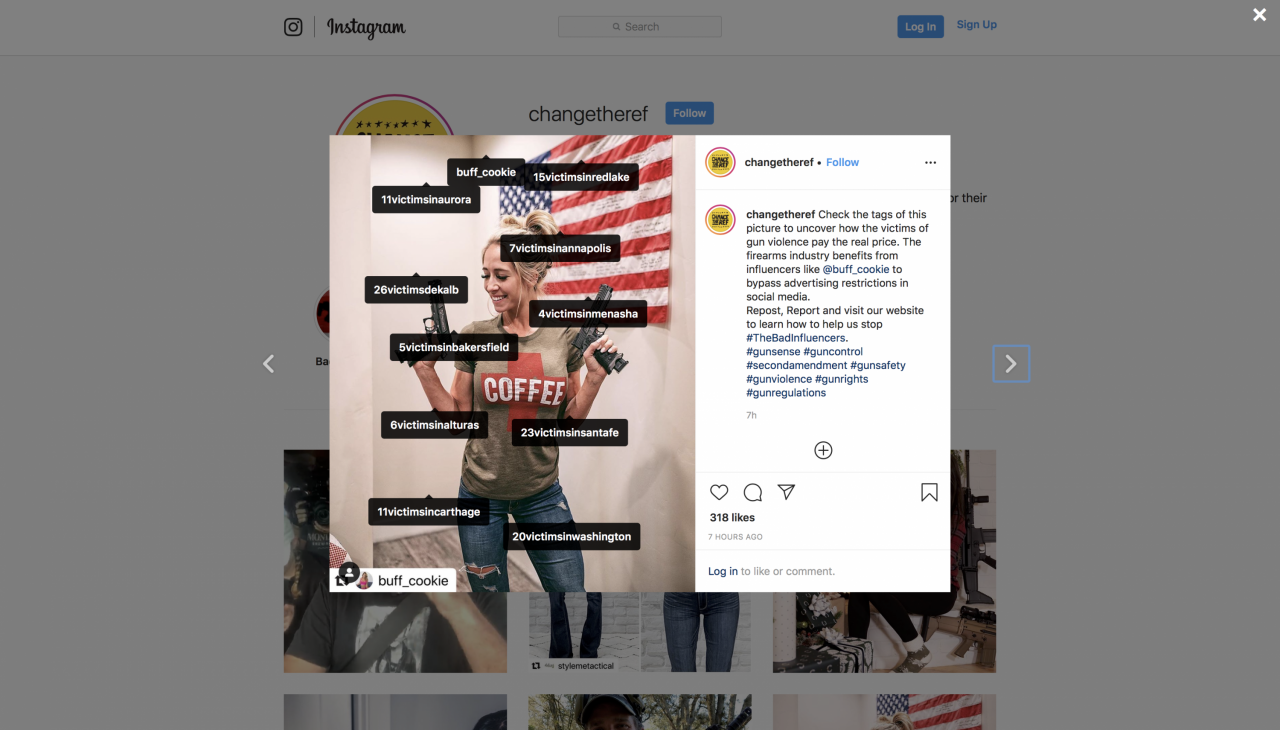
Task: Click changetheref avatar in post header
Action: (720, 162)
